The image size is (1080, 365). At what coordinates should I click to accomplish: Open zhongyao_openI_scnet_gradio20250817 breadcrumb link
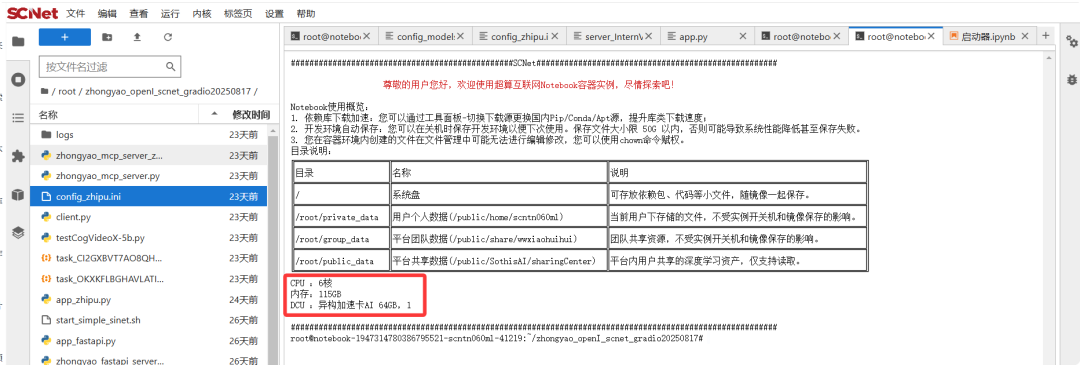[x=169, y=91]
